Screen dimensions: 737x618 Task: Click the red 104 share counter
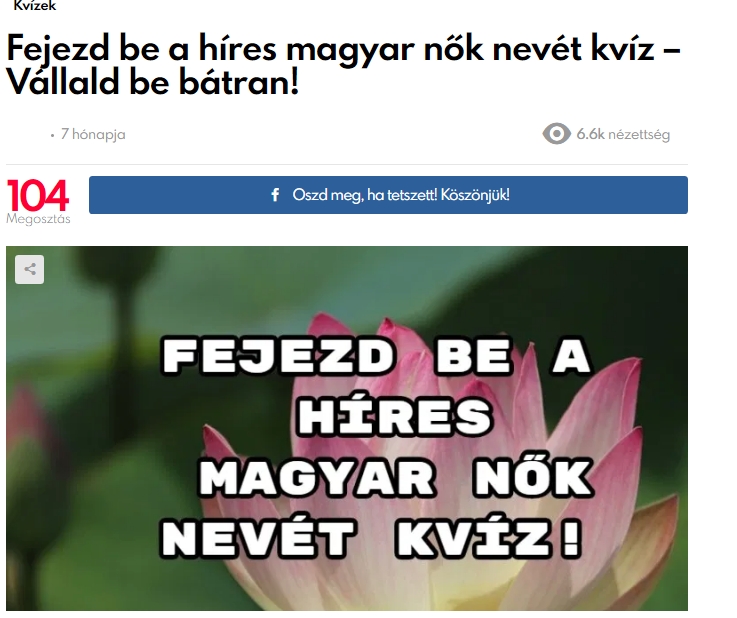(x=38, y=196)
